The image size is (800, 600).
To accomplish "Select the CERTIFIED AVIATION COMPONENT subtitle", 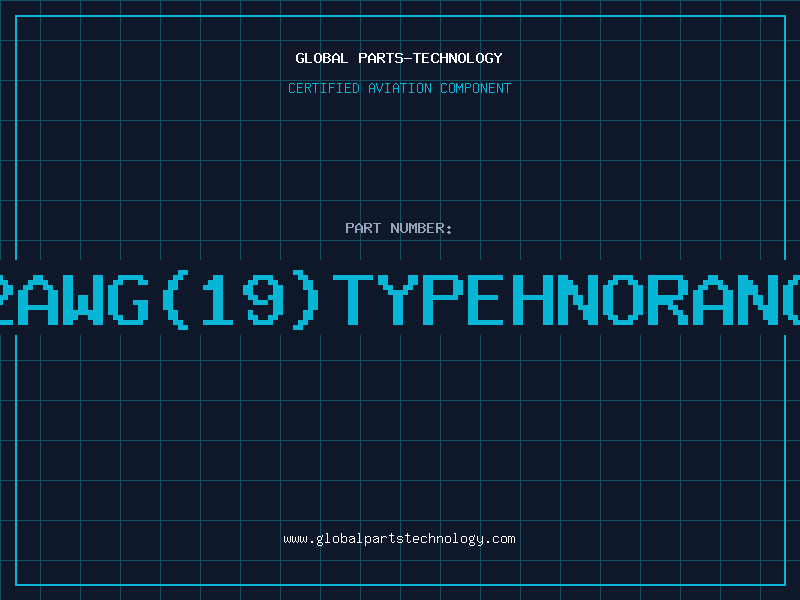I will (399, 88).
